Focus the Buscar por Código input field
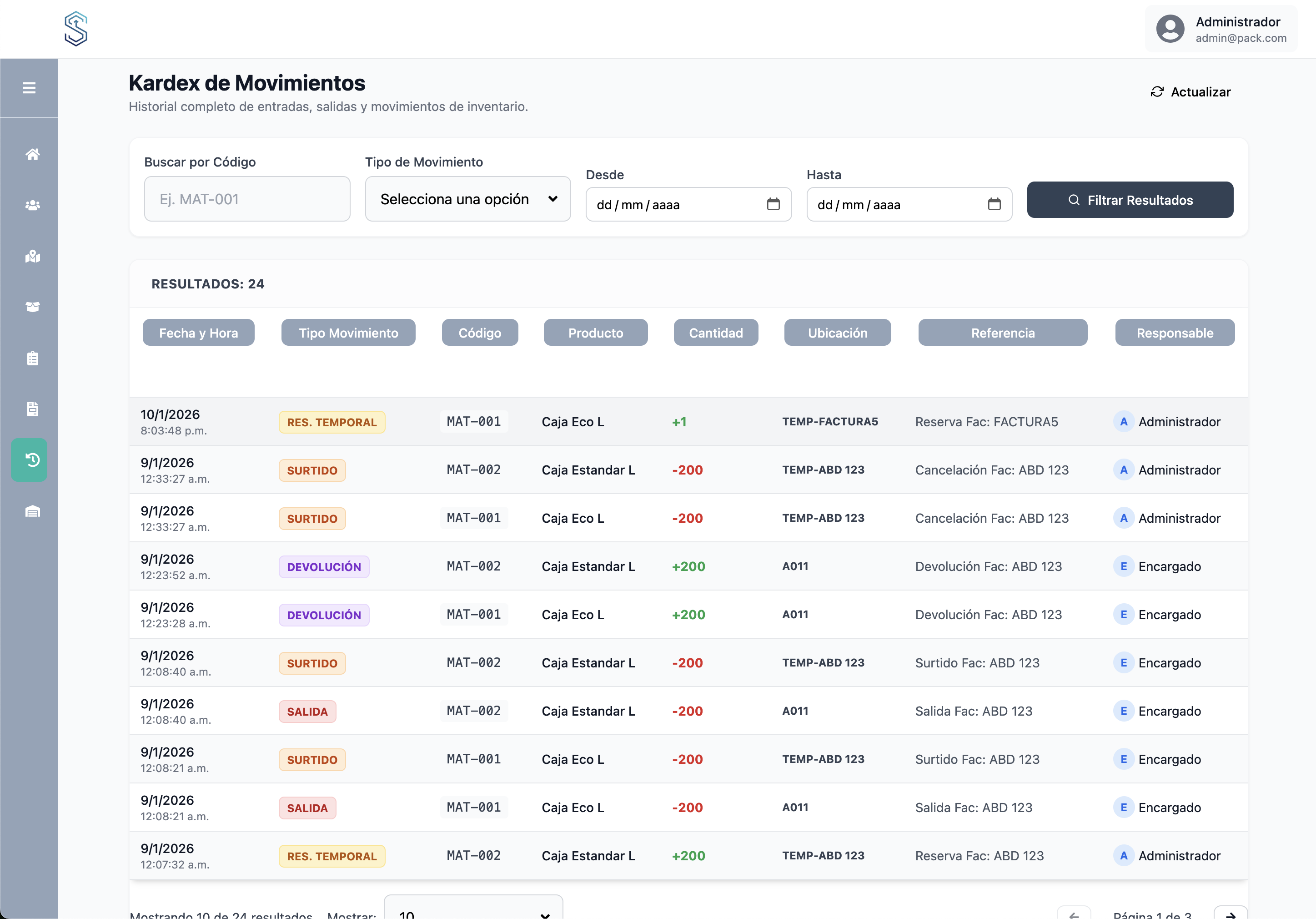1316x919 pixels. coord(247,199)
